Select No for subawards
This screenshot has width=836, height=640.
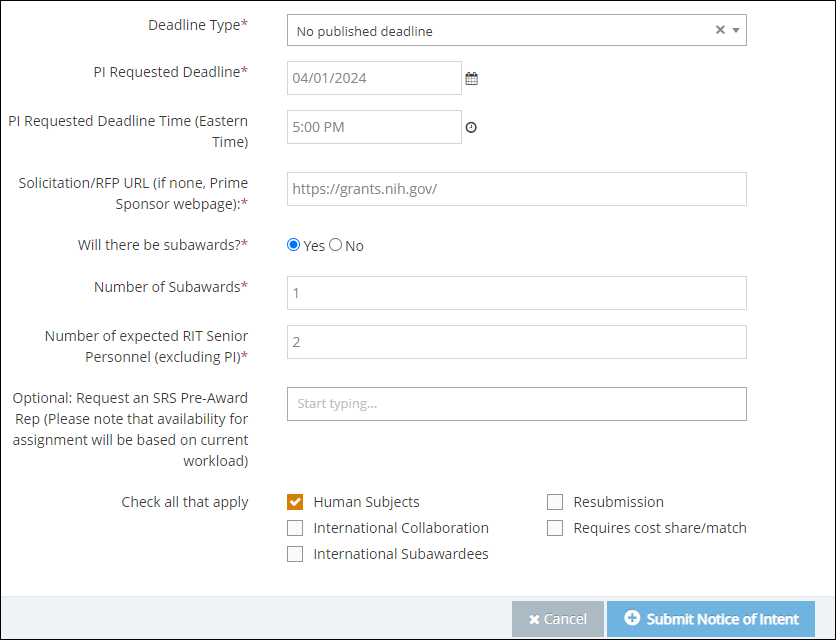(x=336, y=245)
